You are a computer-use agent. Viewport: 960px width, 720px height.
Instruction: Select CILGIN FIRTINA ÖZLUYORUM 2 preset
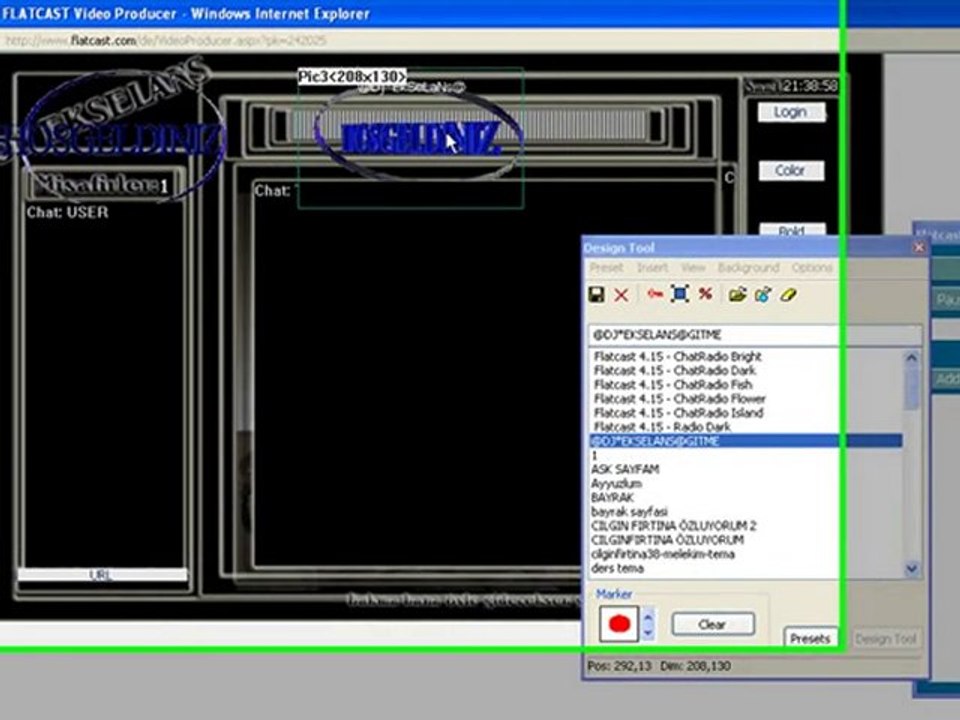[673, 526]
